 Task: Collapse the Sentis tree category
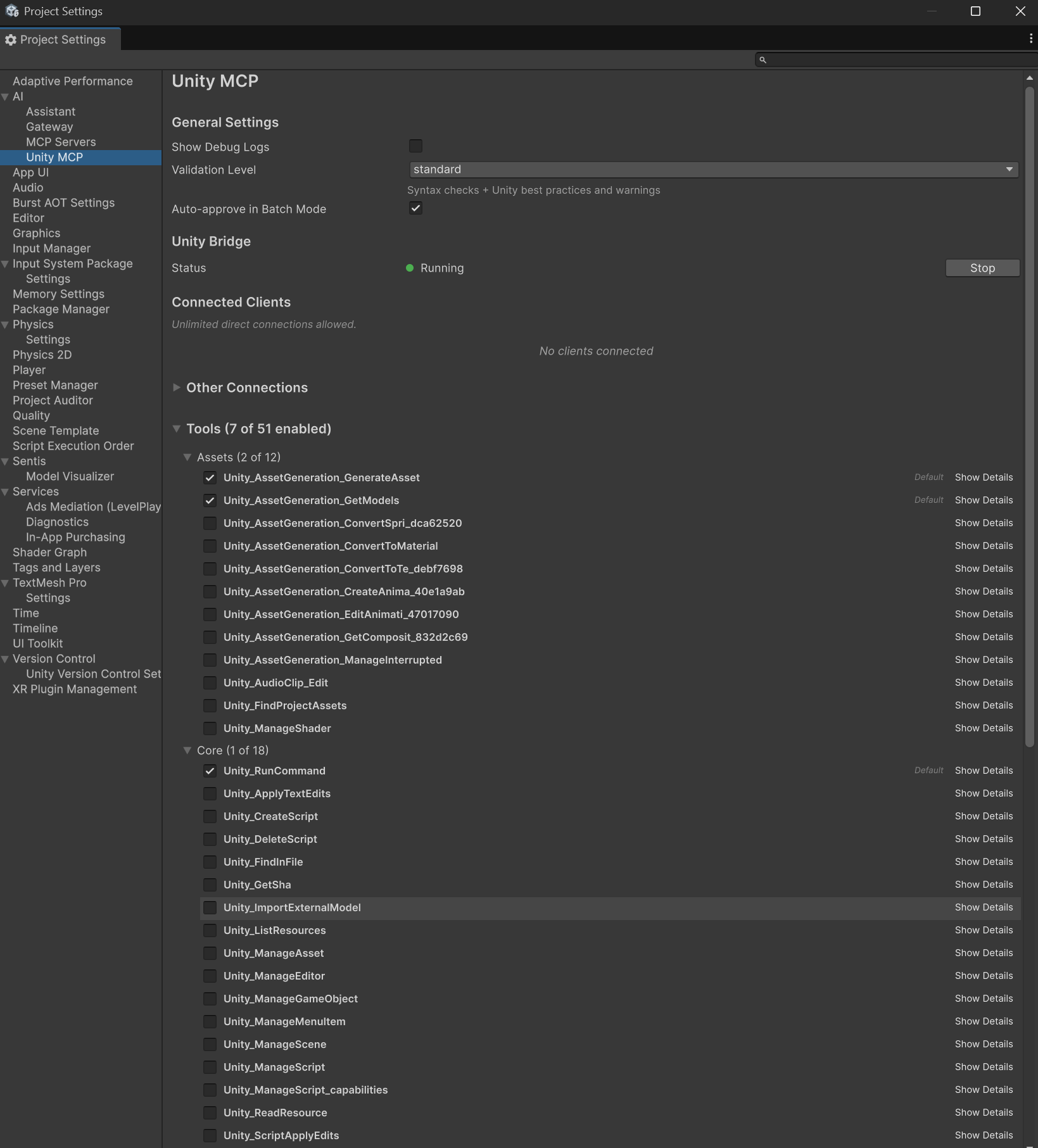click(x=5, y=462)
